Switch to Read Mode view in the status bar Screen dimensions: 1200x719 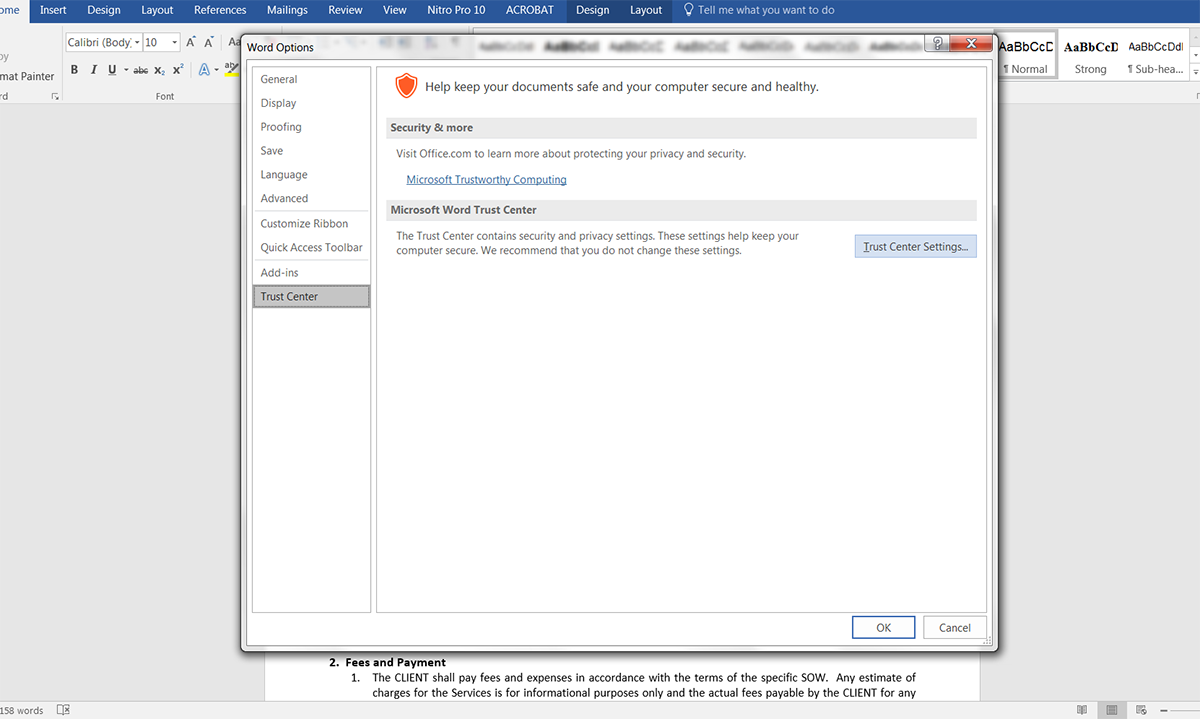(x=1082, y=710)
